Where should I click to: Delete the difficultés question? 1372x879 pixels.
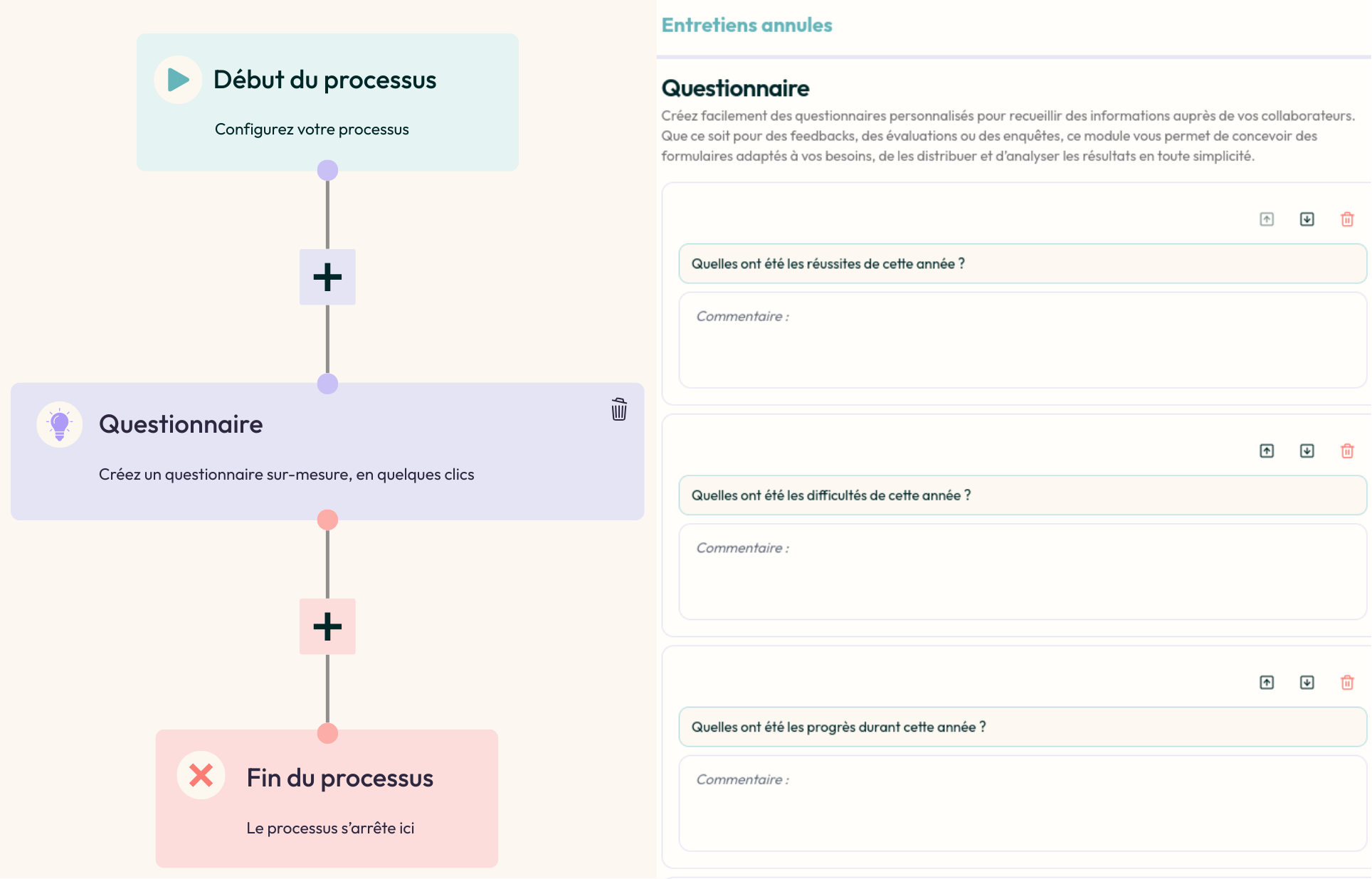[x=1347, y=451]
